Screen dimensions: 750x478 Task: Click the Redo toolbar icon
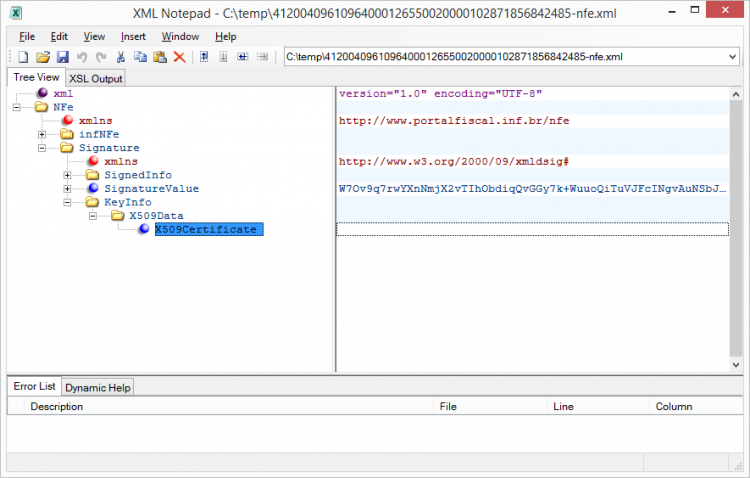[x=101, y=57]
